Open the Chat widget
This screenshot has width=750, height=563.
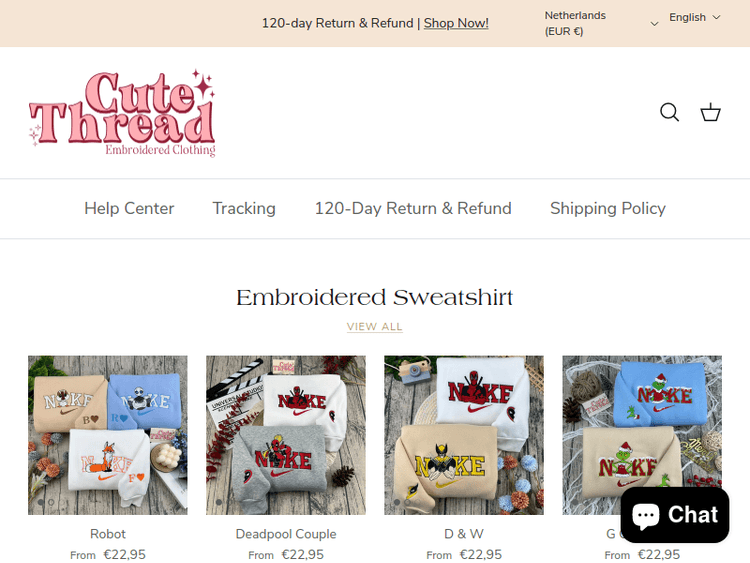click(x=675, y=515)
